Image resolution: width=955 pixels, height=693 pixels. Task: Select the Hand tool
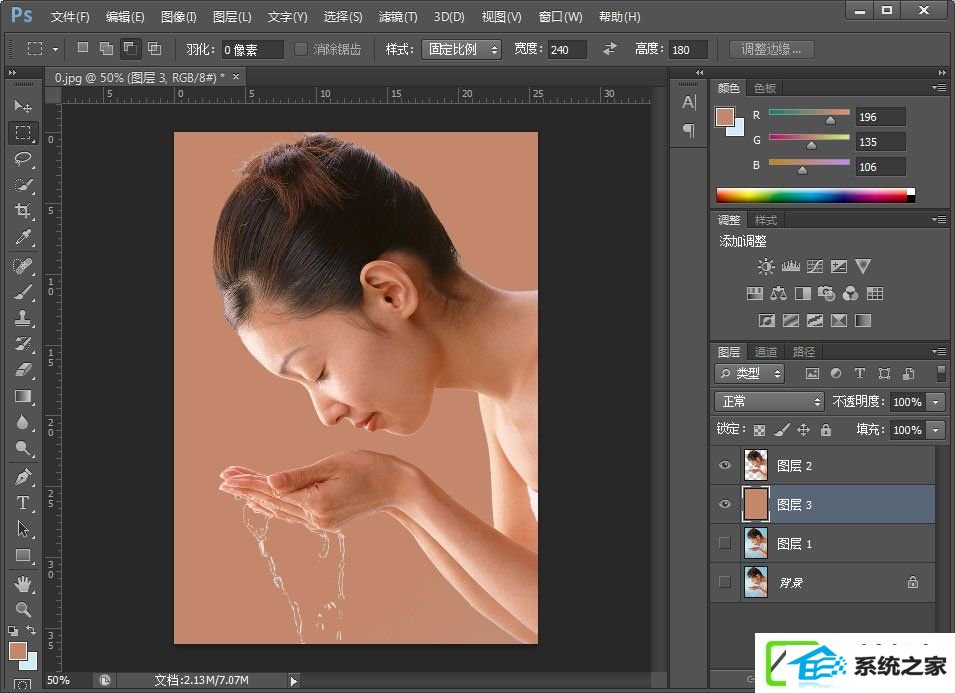coord(23,583)
